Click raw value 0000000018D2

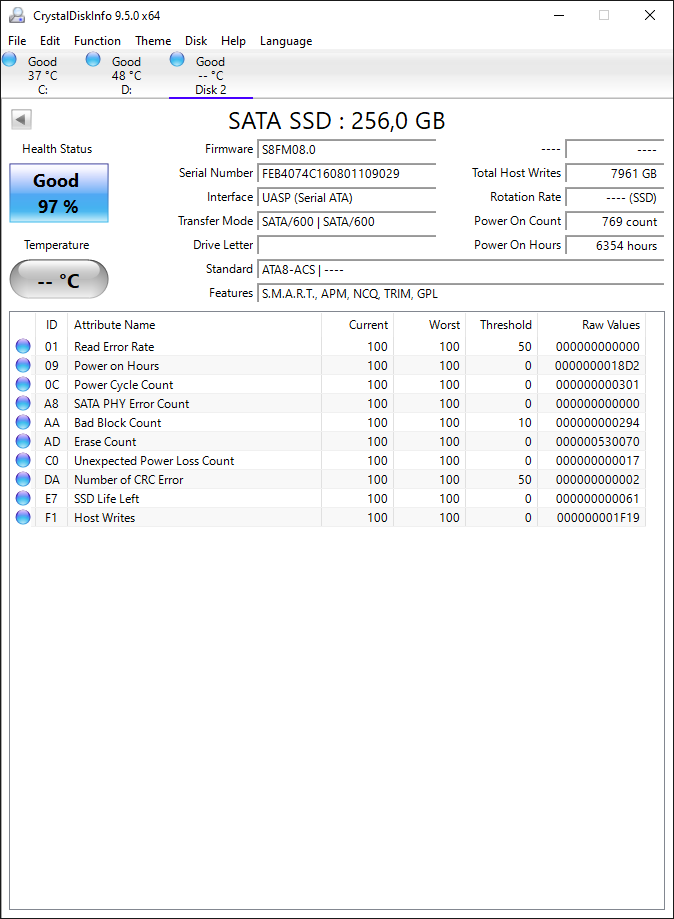597,366
